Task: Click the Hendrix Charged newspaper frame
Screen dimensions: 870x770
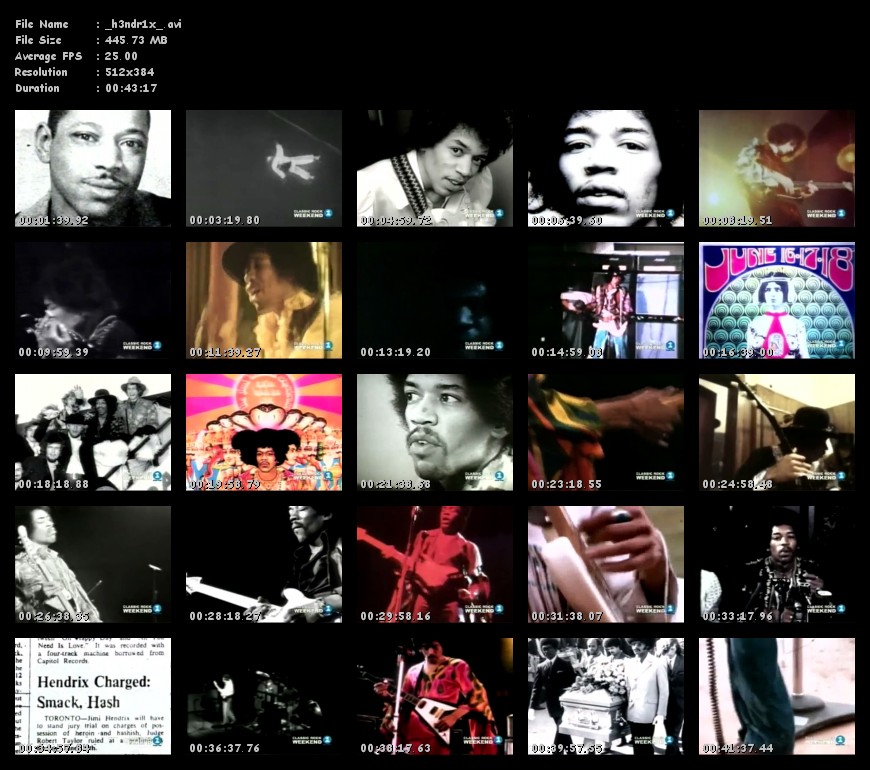Action: tap(93, 696)
